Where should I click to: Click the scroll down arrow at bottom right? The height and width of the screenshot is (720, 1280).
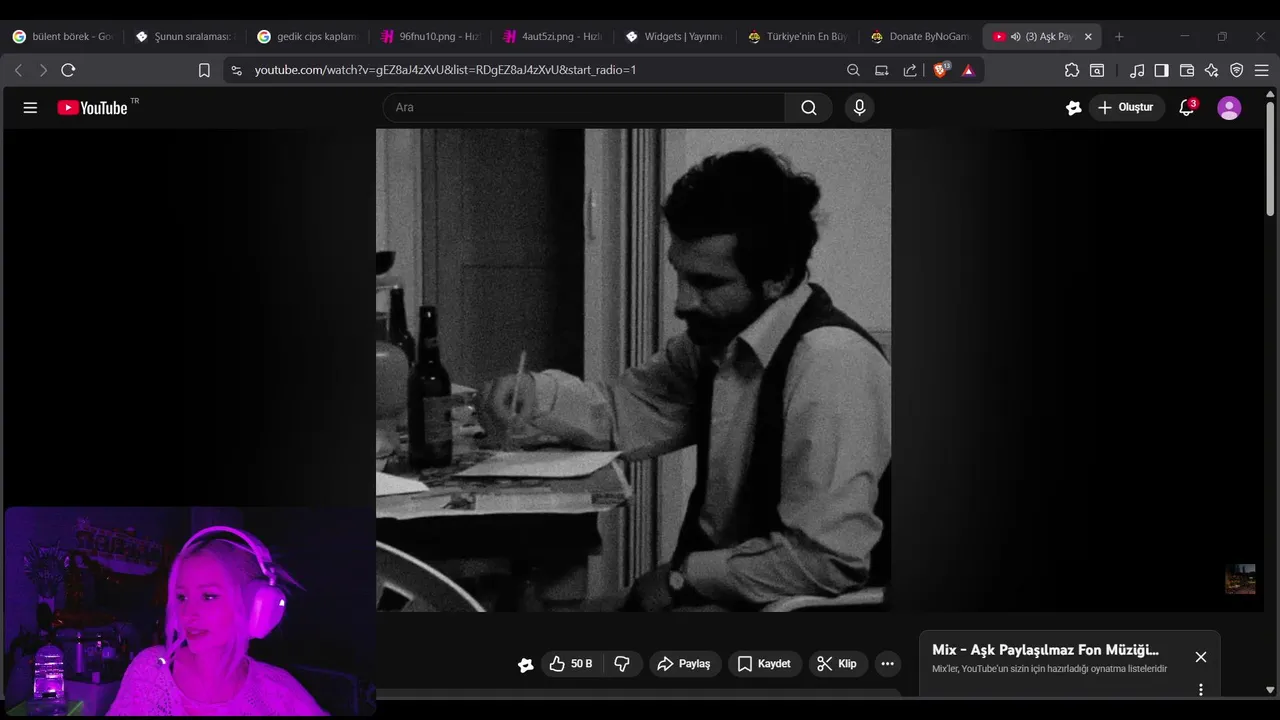[x=1270, y=690]
